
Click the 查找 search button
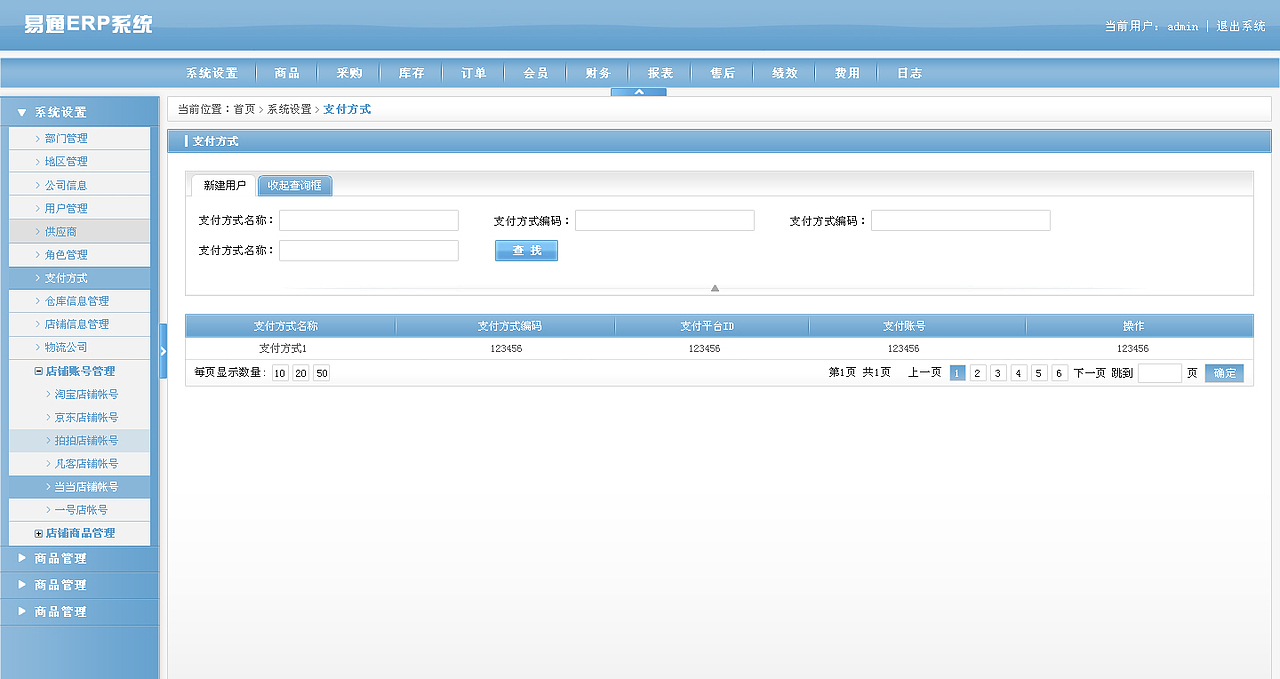526,251
